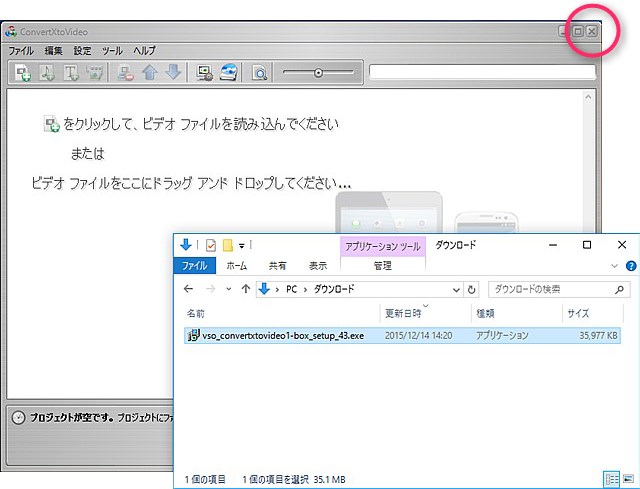Open the ホーム ribbon tab

tap(237, 266)
